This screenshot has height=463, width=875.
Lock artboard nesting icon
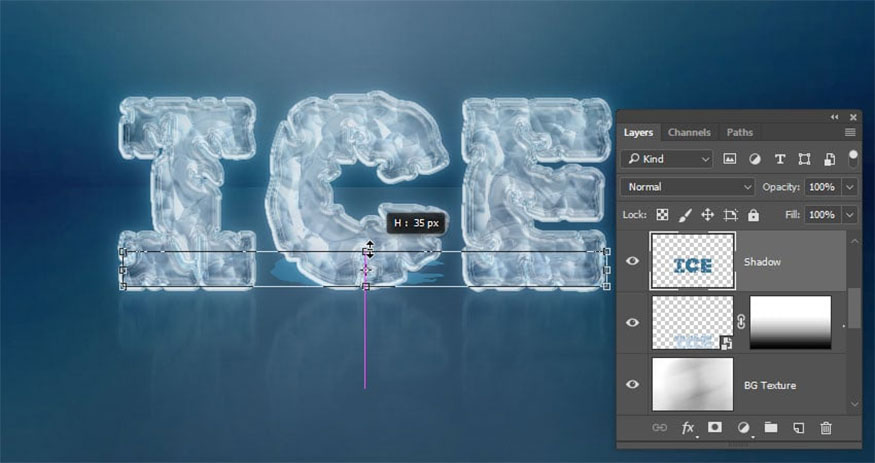click(730, 215)
